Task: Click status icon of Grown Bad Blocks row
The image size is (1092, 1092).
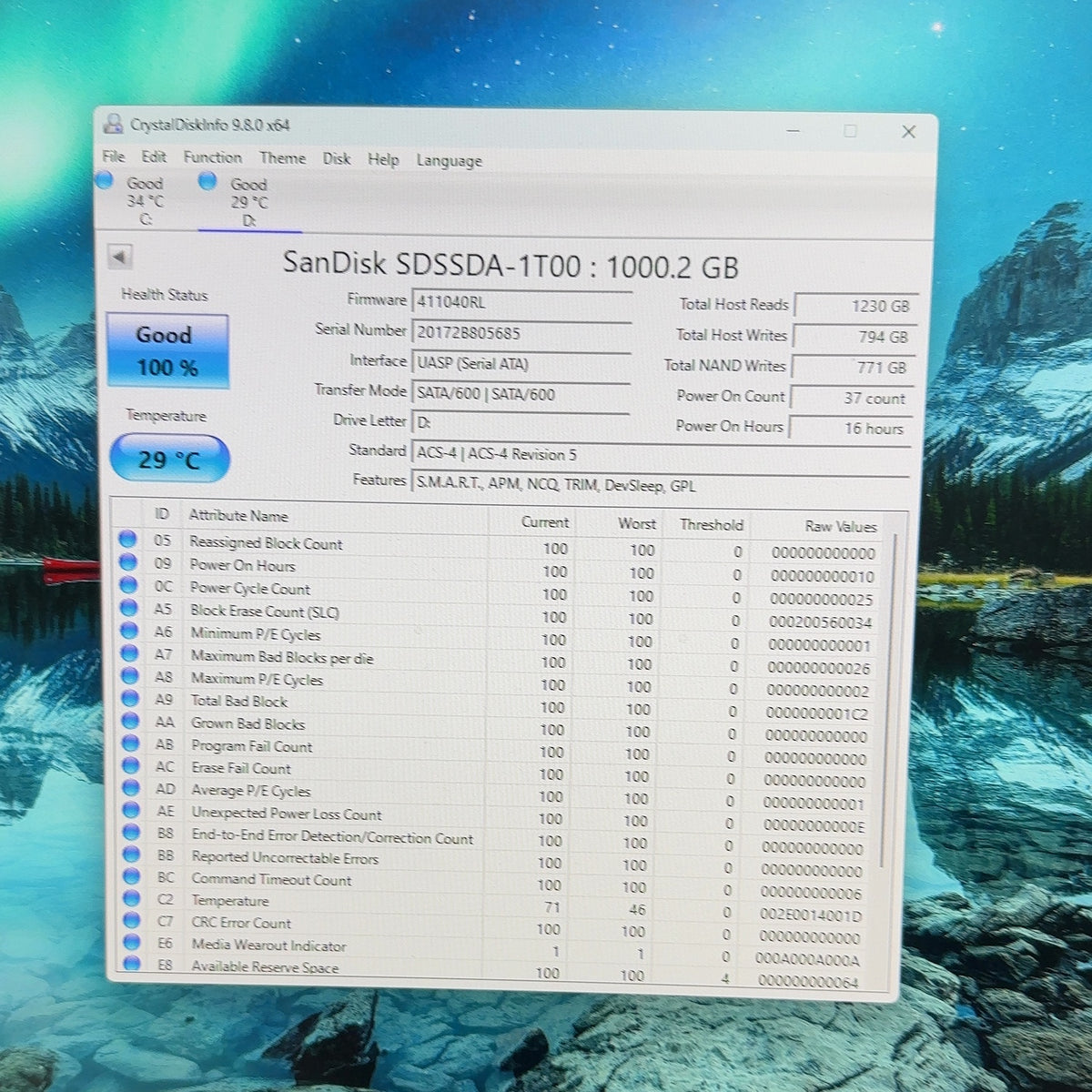Action: tap(129, 721)
